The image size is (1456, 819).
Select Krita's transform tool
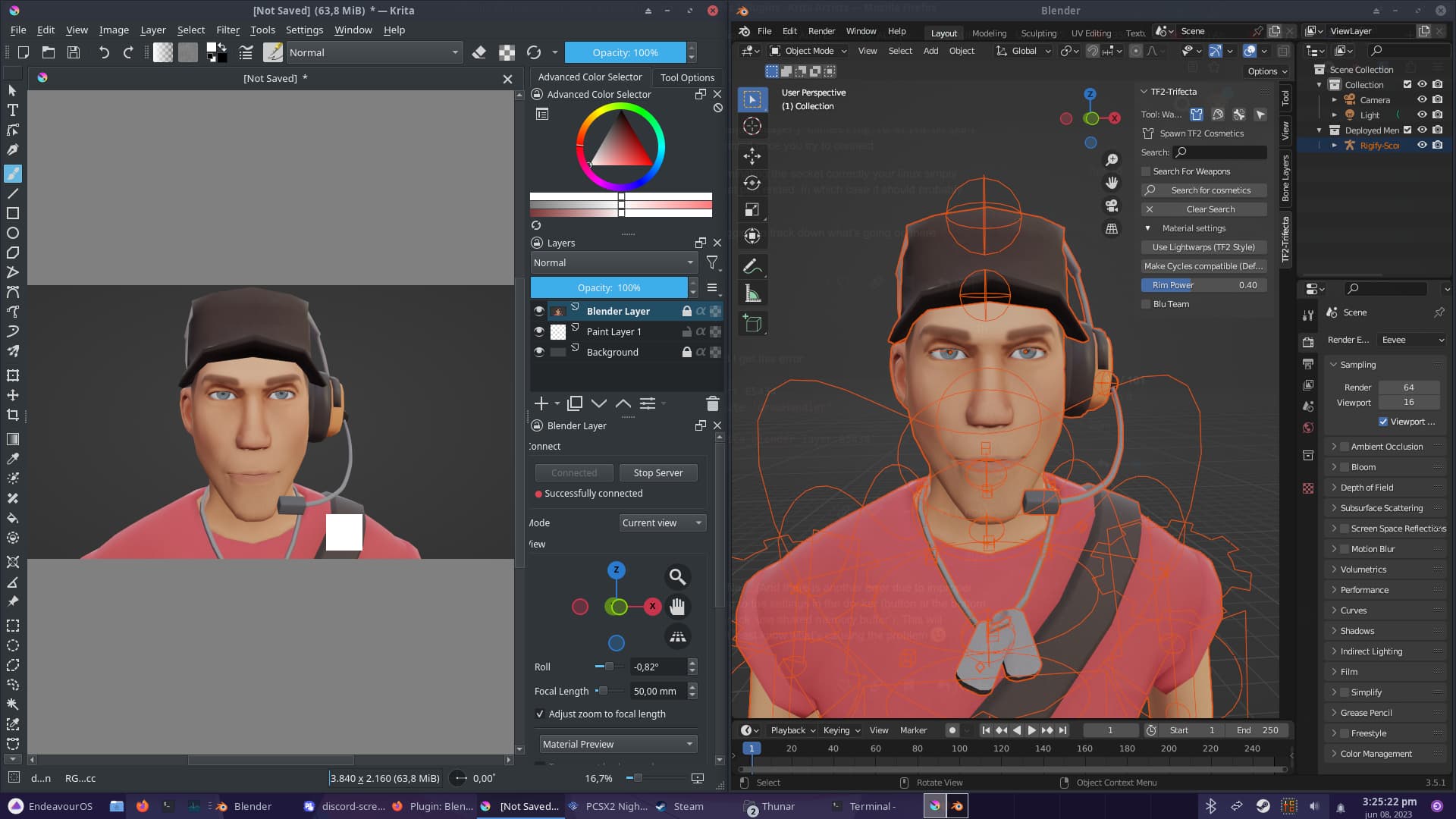coord(13,375)
